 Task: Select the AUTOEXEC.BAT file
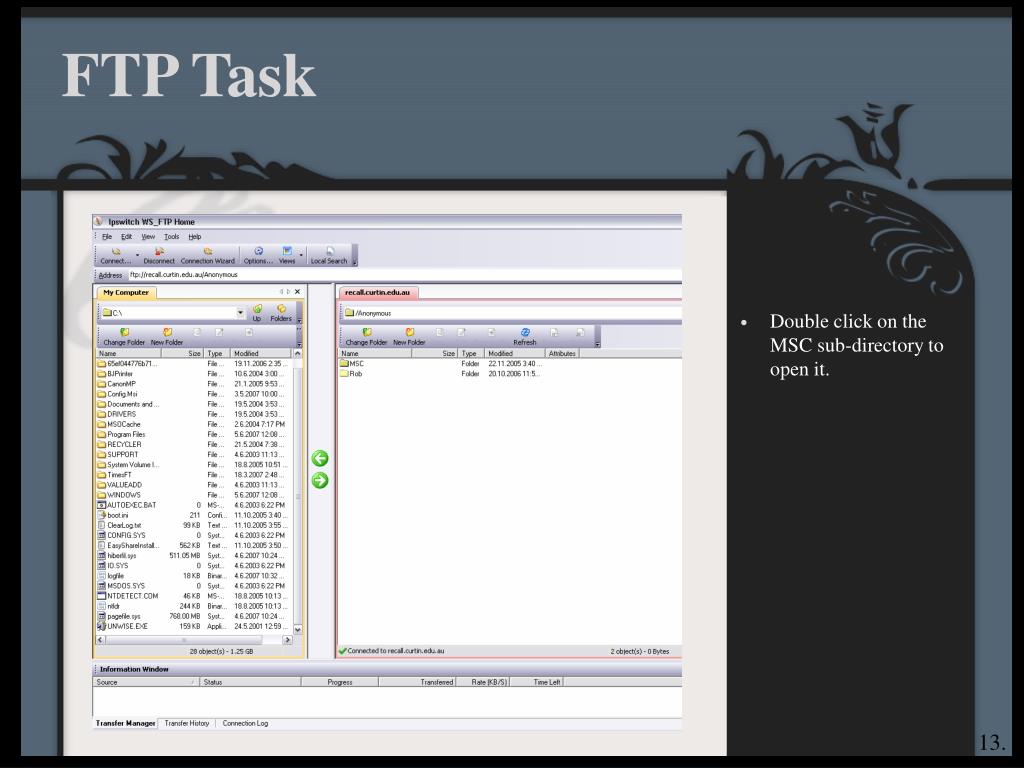127,505
